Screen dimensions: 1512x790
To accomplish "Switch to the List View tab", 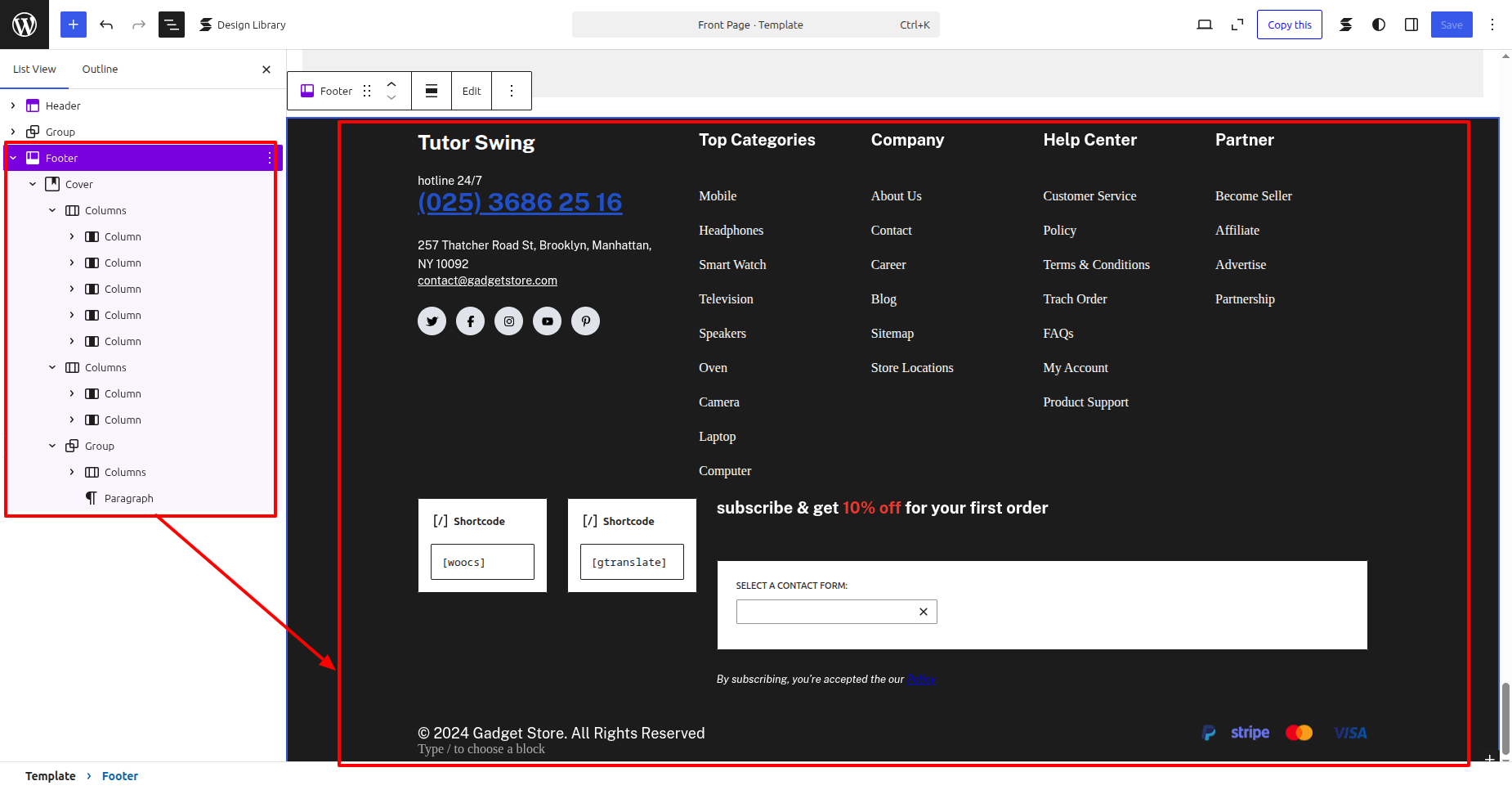I will pyautogui.click(x=34, y=69).
